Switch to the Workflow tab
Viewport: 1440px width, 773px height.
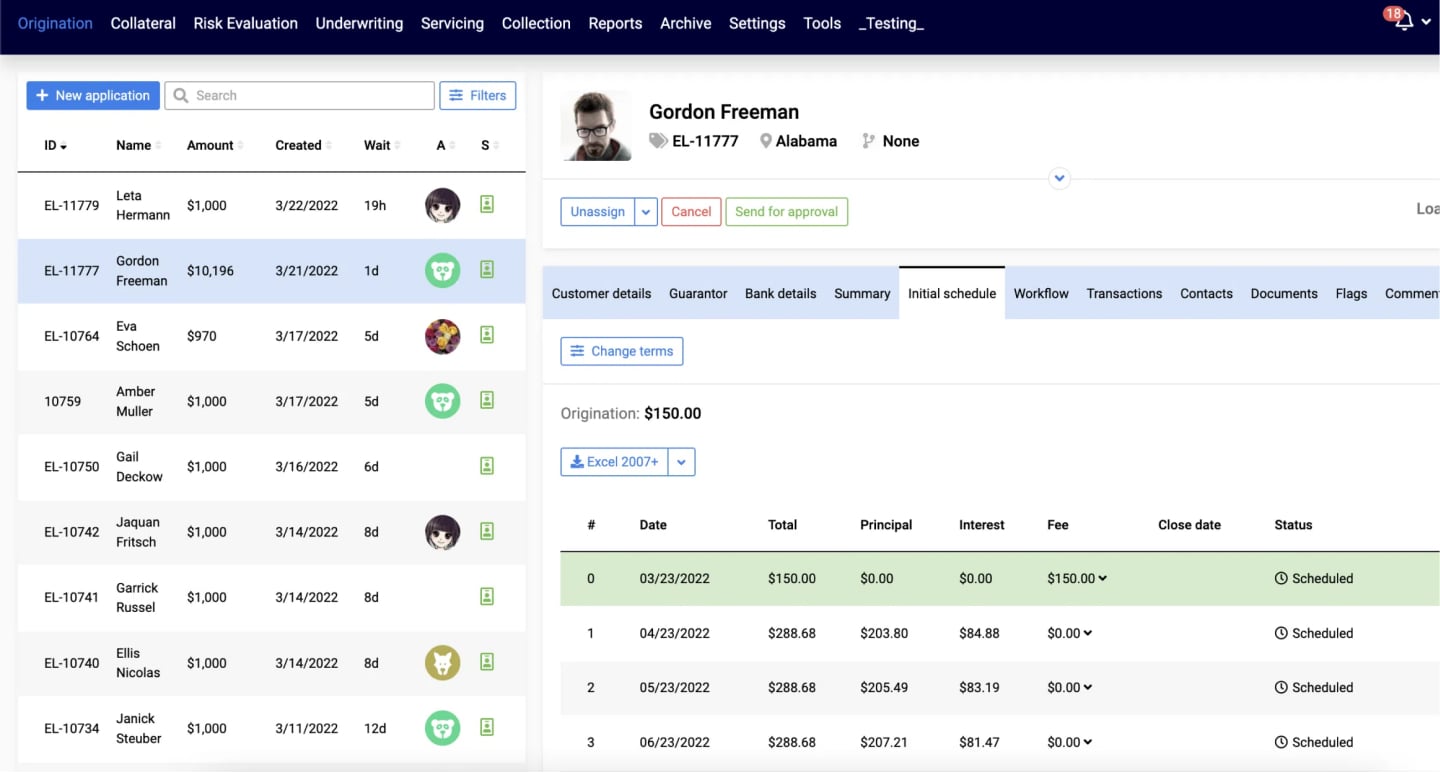(1040, 294)
